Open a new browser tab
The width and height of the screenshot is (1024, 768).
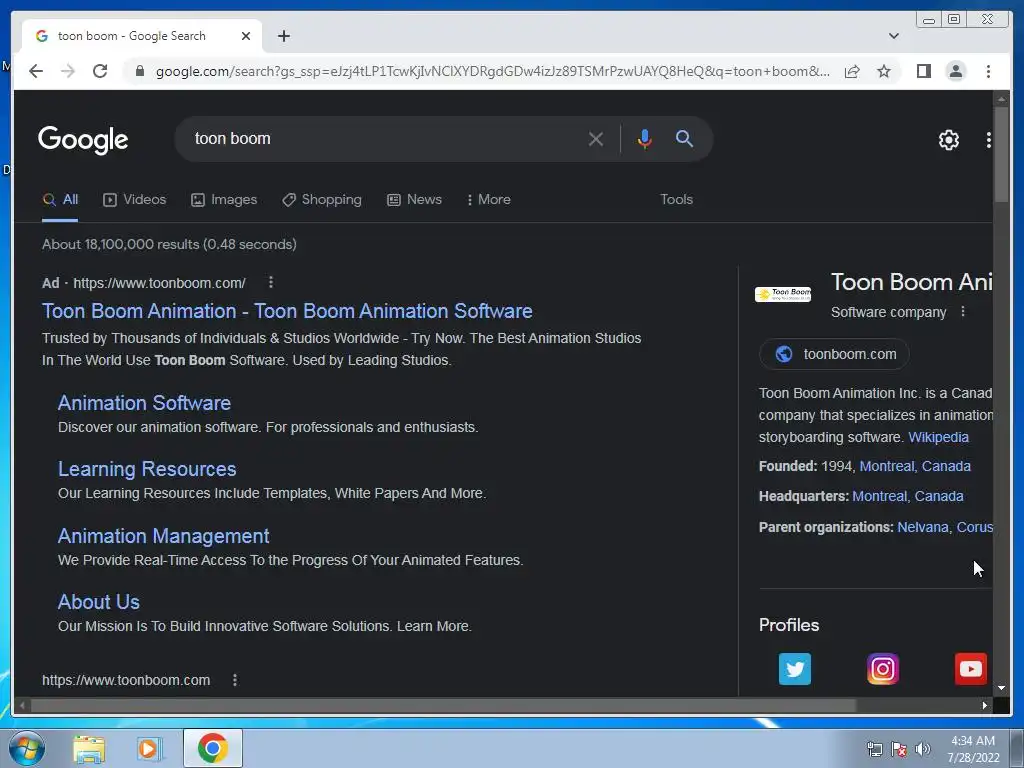(x=283, y=36)
